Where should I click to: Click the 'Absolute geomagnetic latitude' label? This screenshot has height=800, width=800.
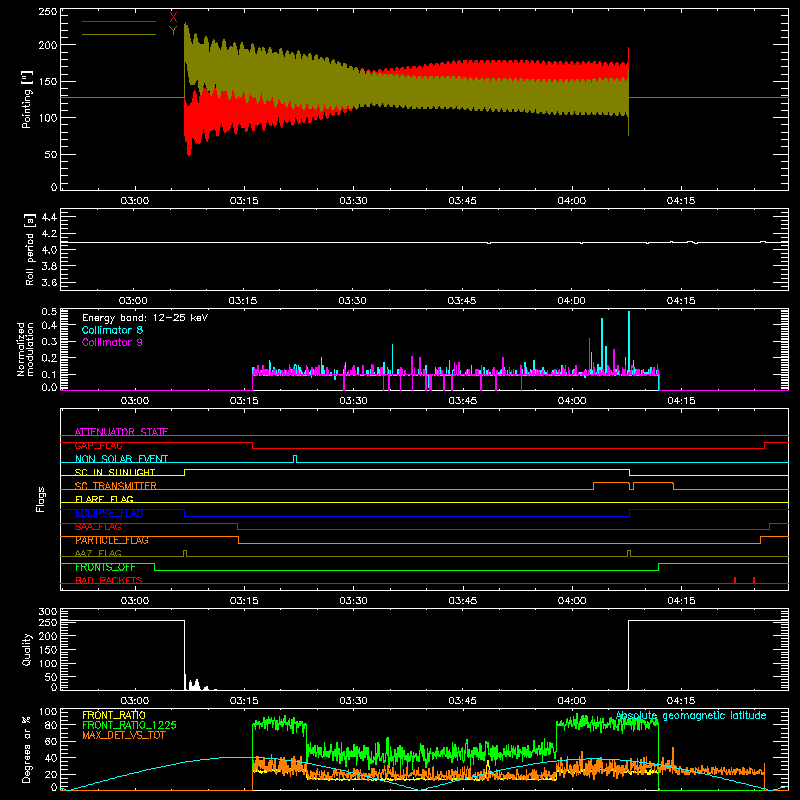pyautogui.click(x=691, y=716)
